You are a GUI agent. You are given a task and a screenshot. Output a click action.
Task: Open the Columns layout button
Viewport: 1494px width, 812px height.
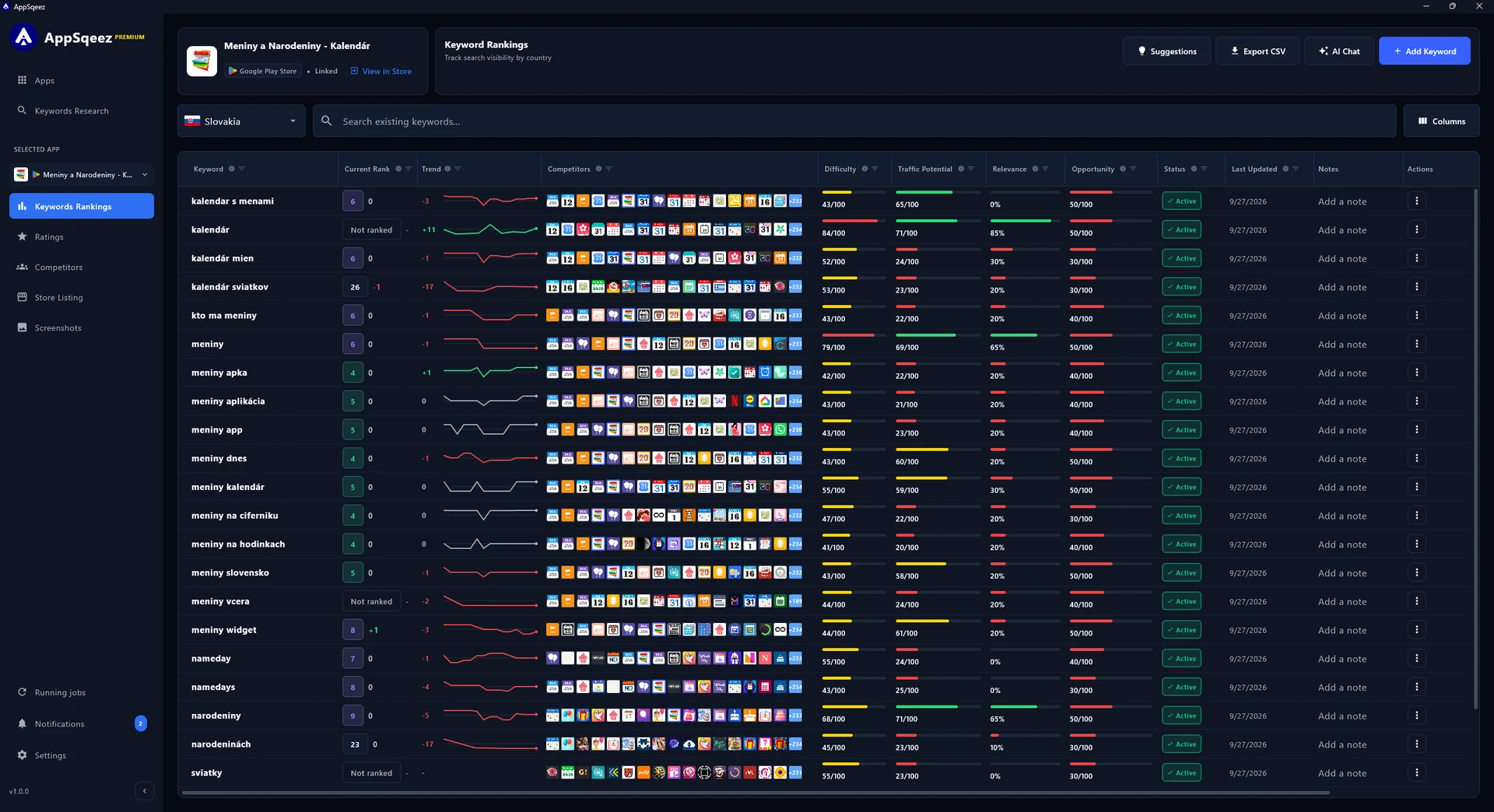1441,121
